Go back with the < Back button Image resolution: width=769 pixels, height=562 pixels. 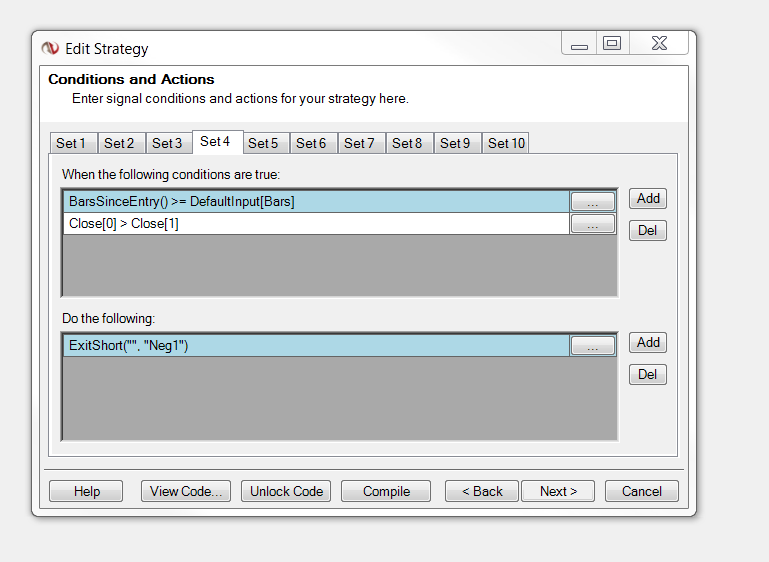[x=482, y=491]
